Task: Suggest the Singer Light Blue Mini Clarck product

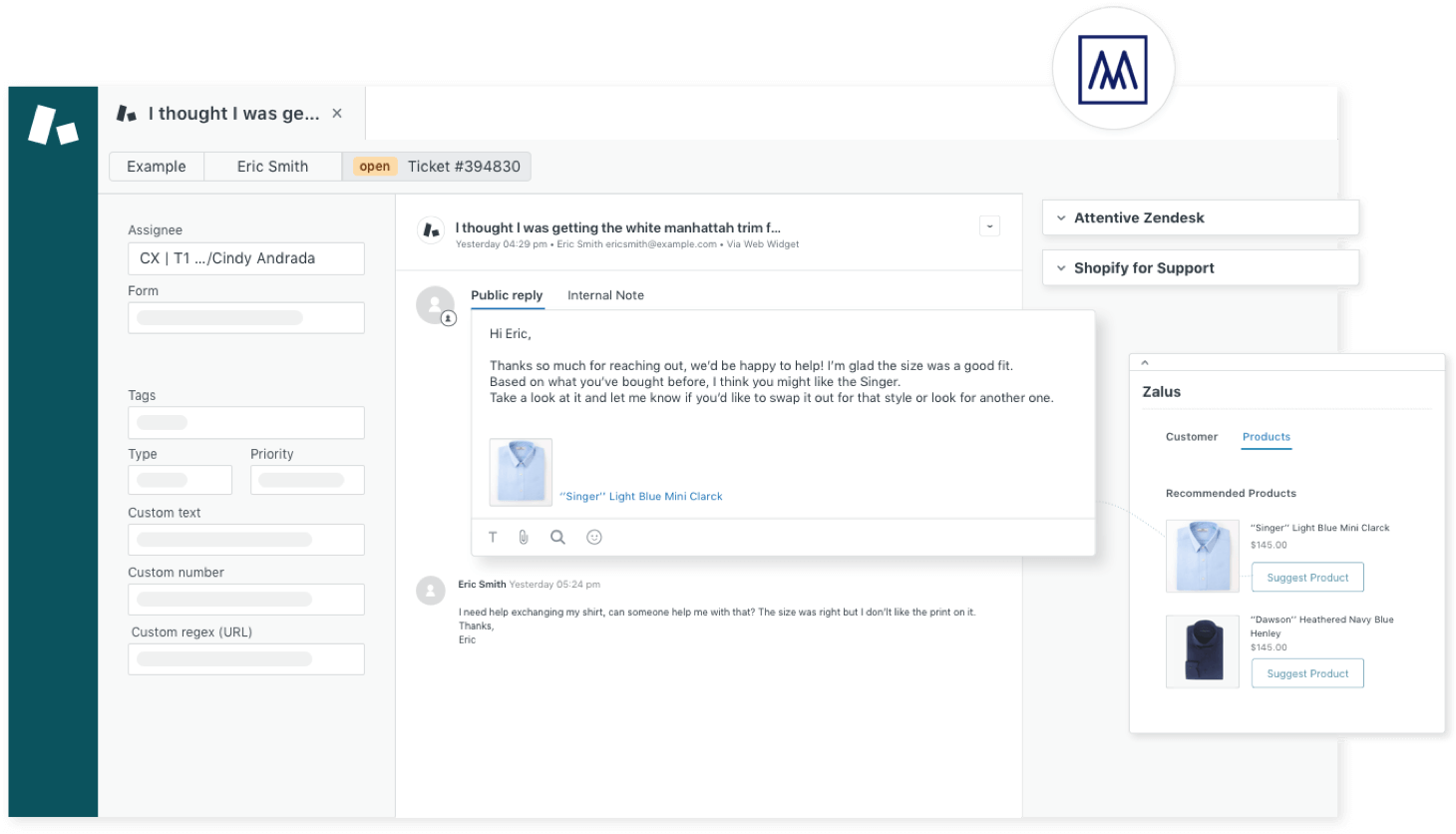Action: click(x=1306, y=577)
